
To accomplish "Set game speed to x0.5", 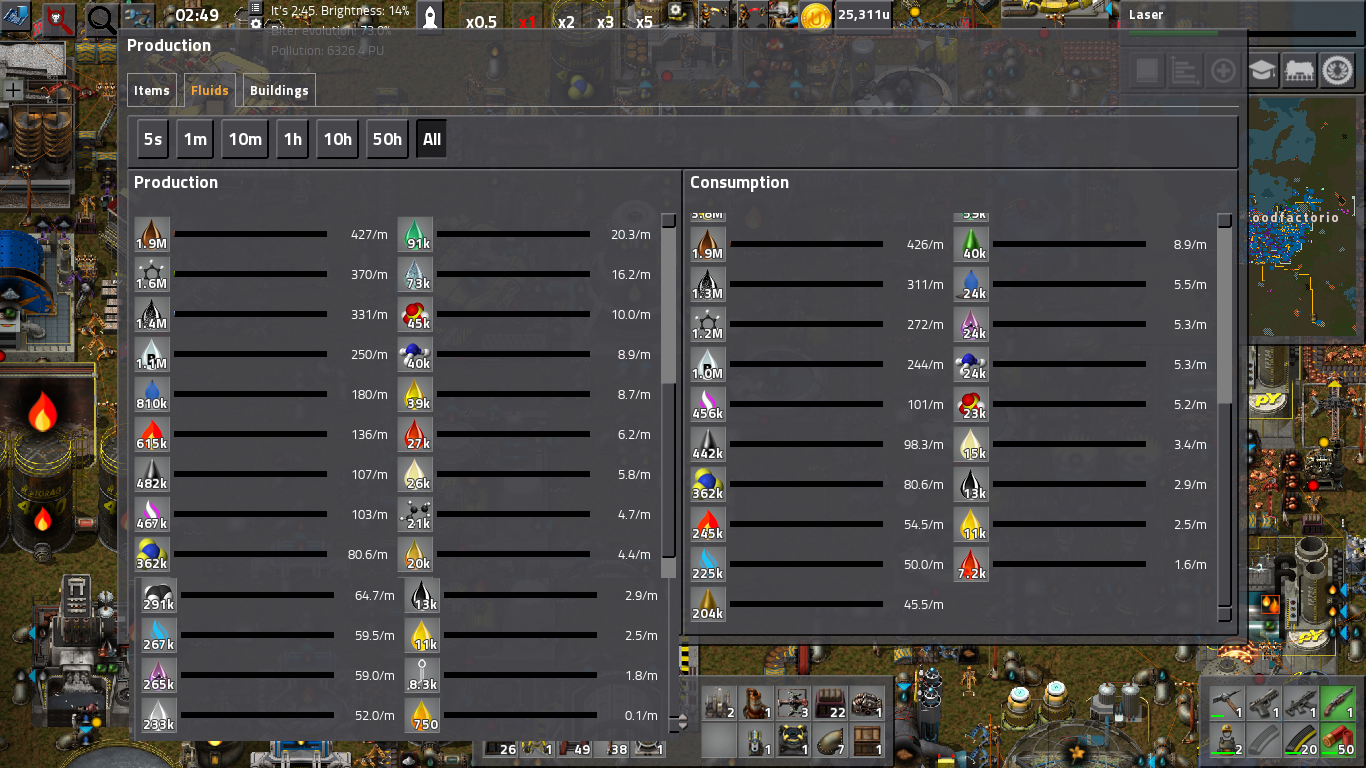I will pyautogui.click(x=481, y=21).
